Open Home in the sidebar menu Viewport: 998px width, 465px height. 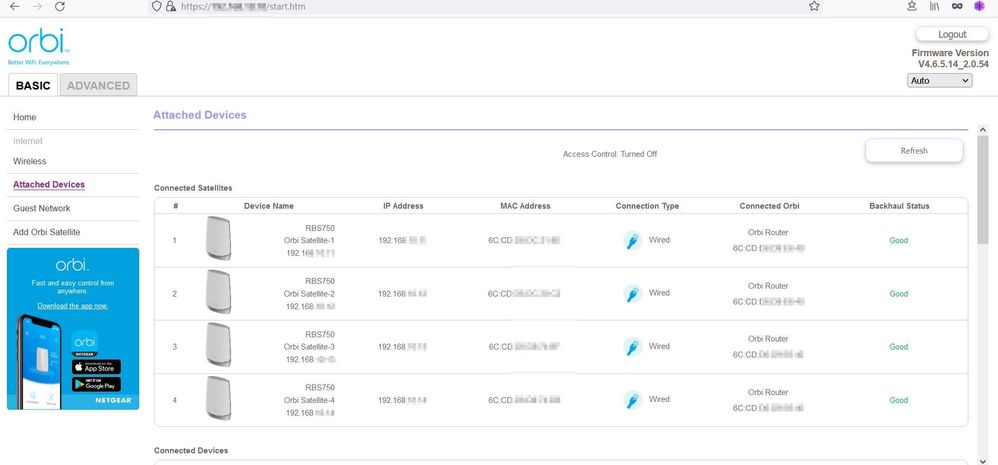[25, 117]
